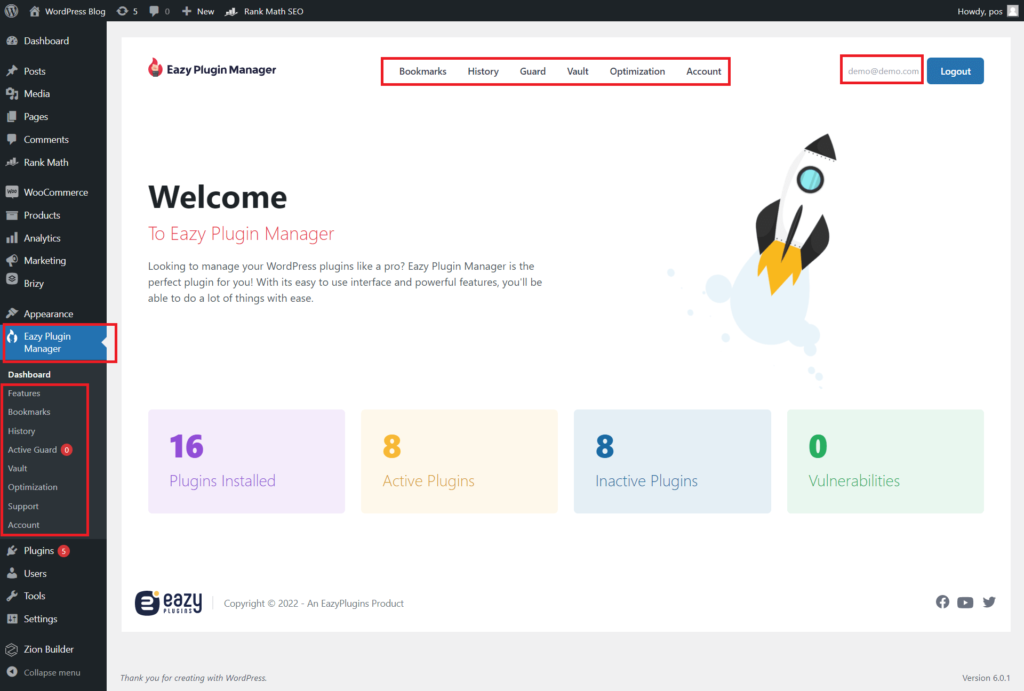Click the 0 Vulnerabilities card
This screenshot has height=691, width=1024.
pyautogui.click(x=885, y=461)
